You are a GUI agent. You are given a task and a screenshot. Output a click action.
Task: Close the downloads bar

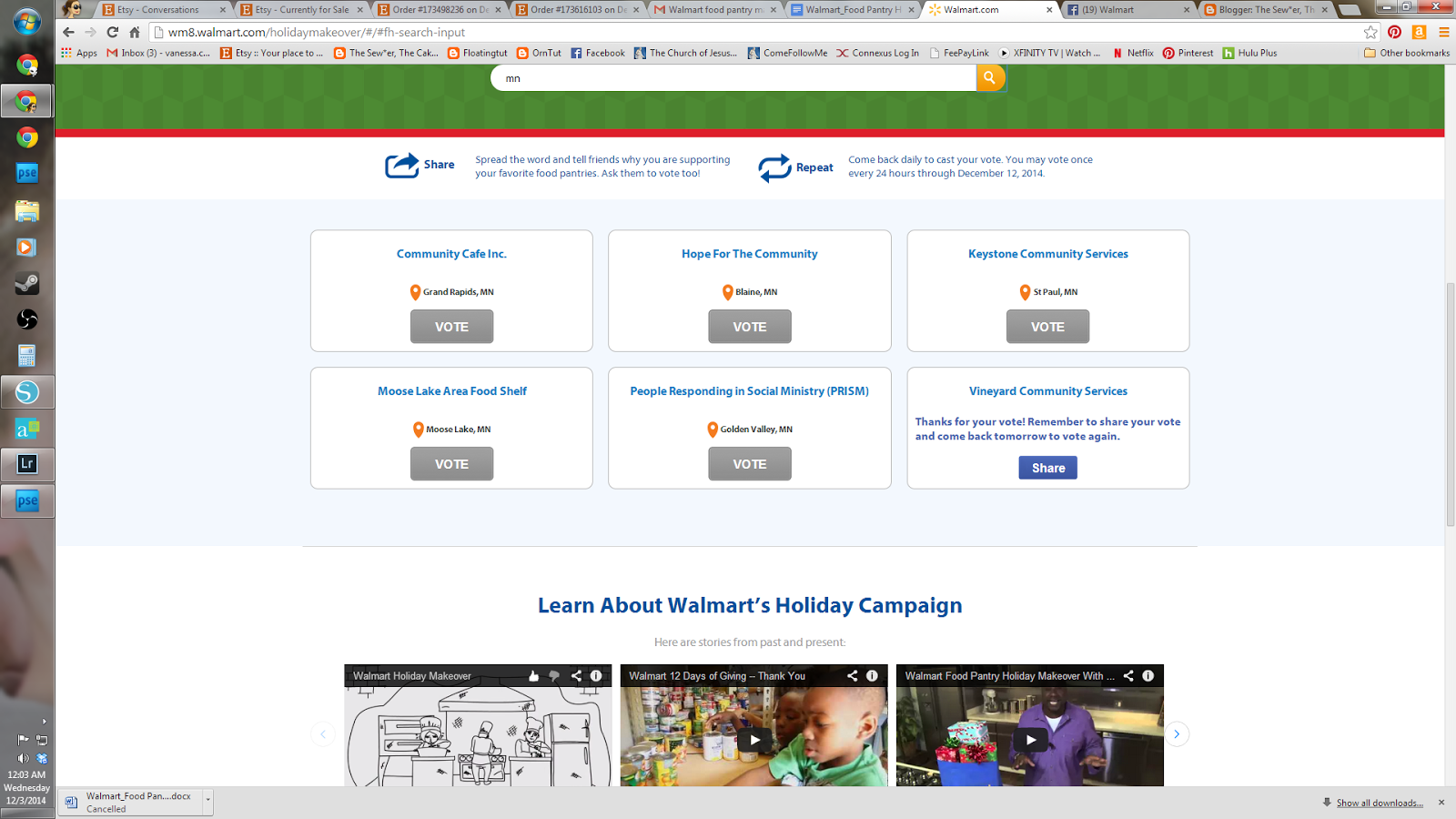[x=1441, y=803]
